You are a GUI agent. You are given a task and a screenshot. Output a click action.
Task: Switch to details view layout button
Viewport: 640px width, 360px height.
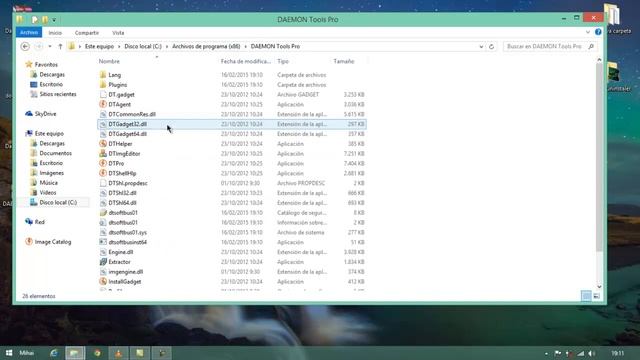coord(586,296)
